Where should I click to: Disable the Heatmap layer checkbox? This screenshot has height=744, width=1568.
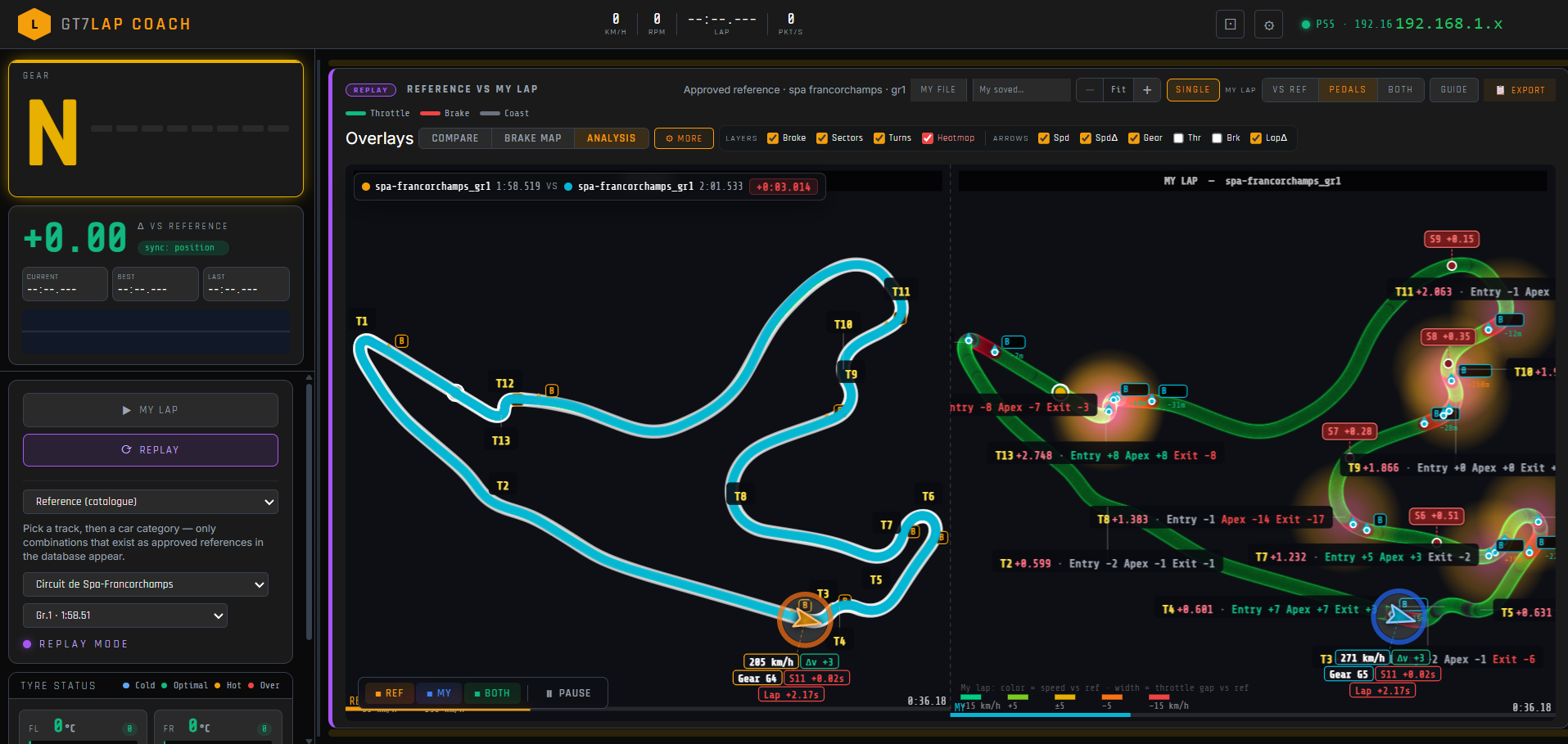pos(928,138)
